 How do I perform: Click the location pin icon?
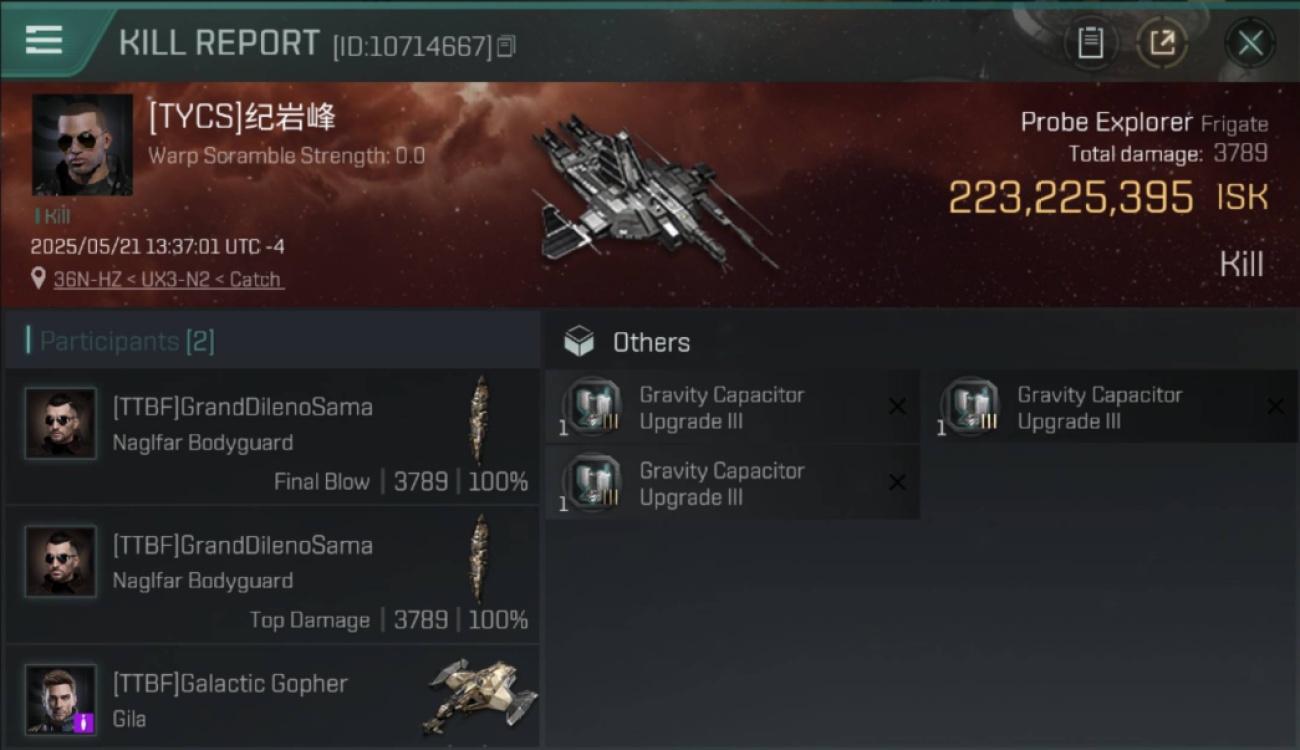tap(38, 279)
